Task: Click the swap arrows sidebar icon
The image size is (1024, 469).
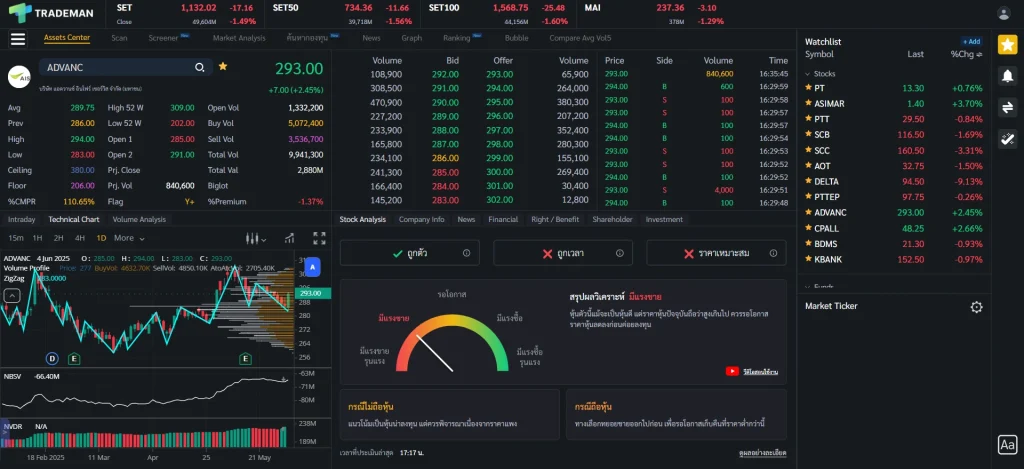Action: (1007, 108)
